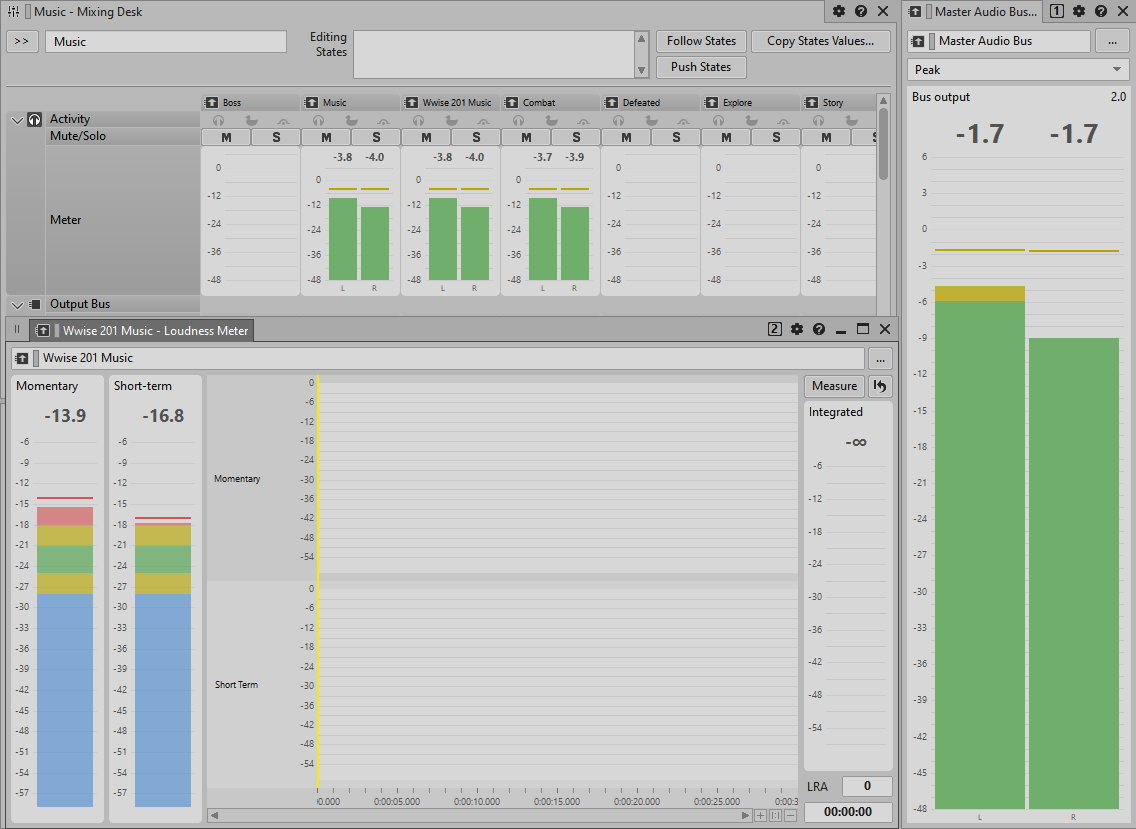The image size is (1136, 829).
Task: Solo the Combat bus strip
Action: click(x=576, y=137)
